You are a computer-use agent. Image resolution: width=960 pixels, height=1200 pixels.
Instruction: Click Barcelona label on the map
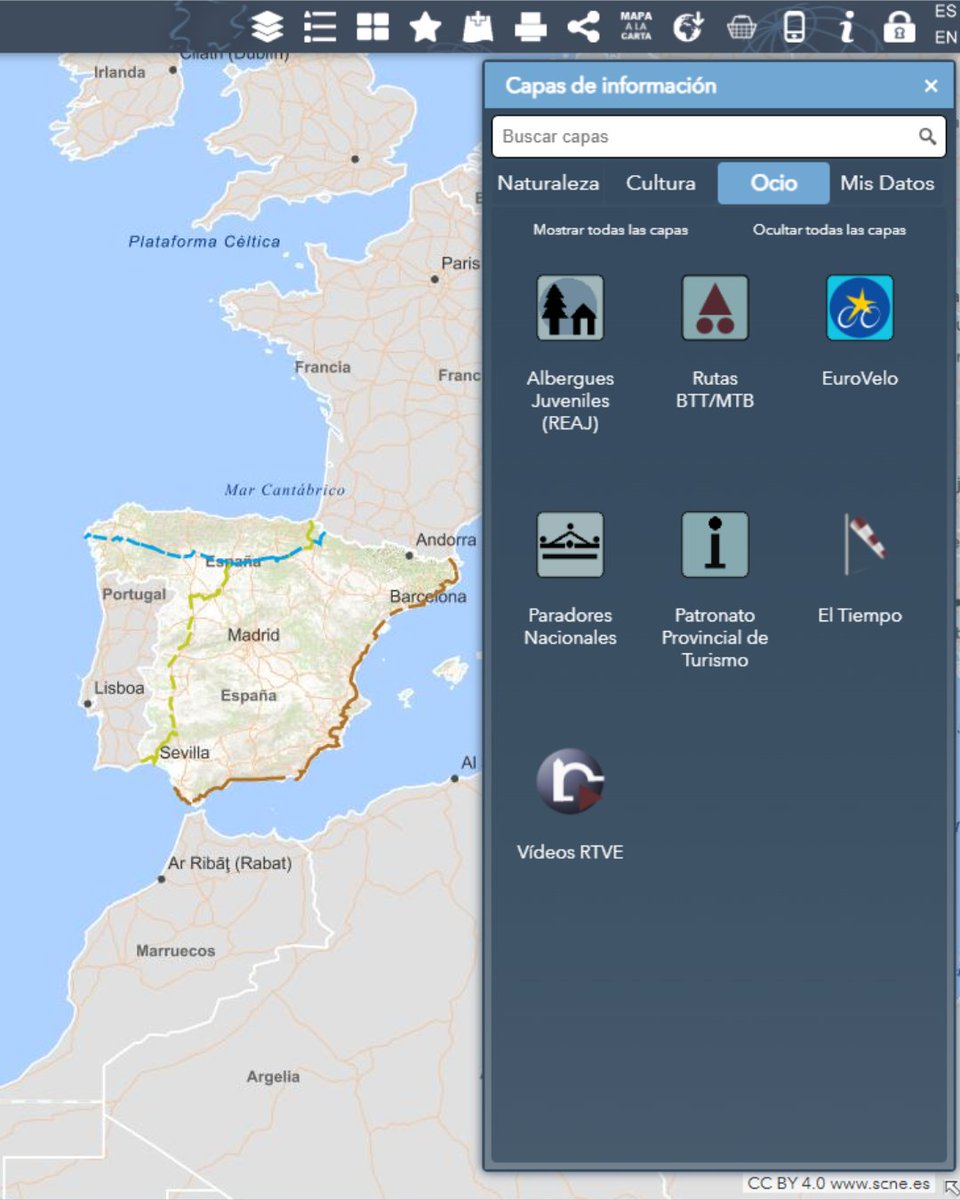[428, 597]
